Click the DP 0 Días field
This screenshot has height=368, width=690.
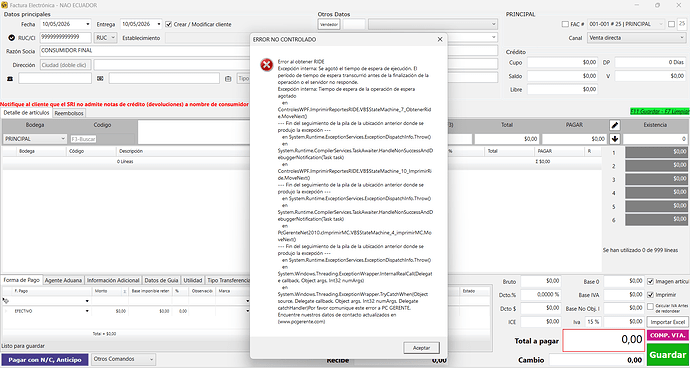pos(650,63)
